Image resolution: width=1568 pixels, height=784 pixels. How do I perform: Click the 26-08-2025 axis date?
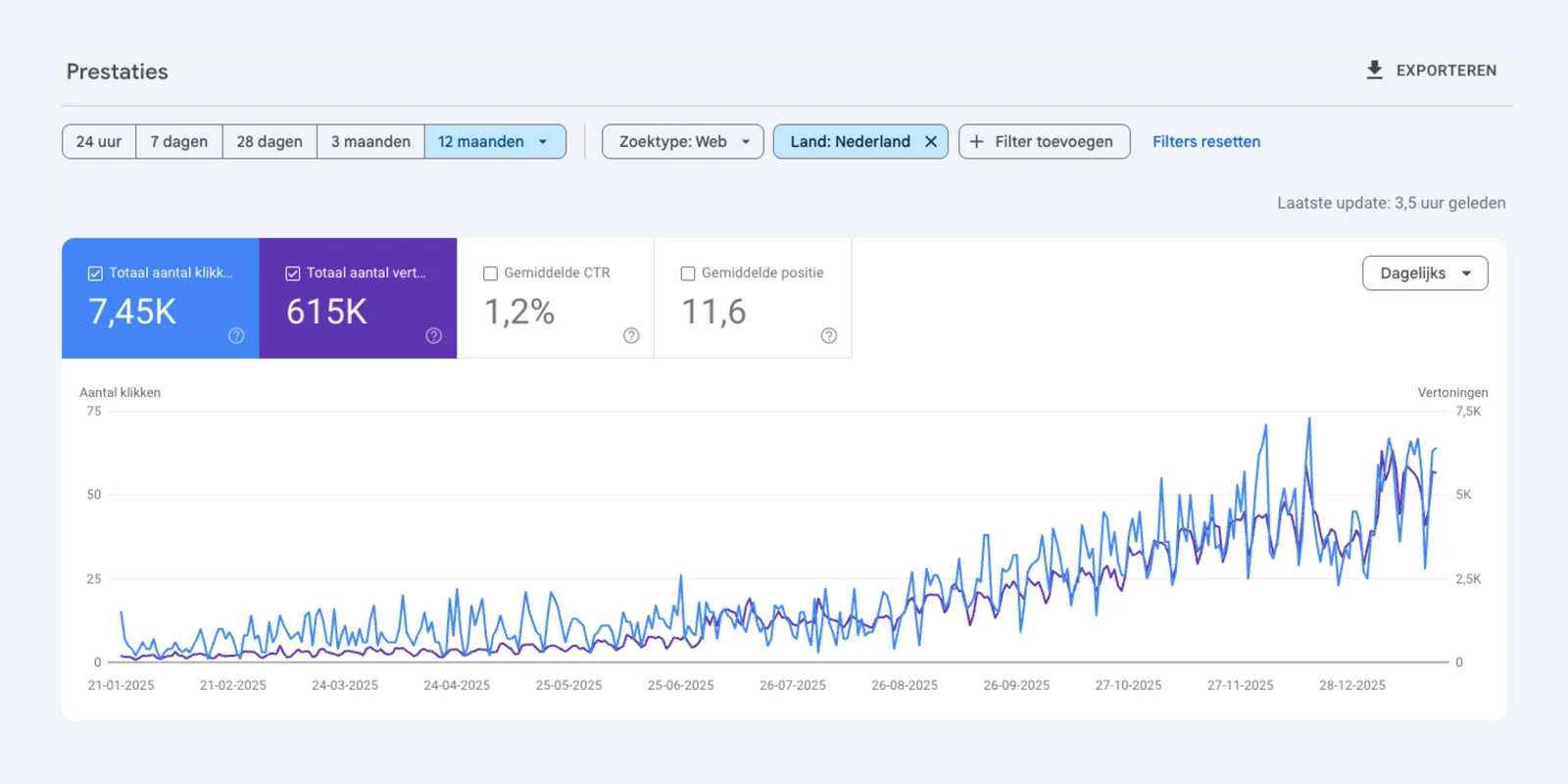(x=905, y=686)
